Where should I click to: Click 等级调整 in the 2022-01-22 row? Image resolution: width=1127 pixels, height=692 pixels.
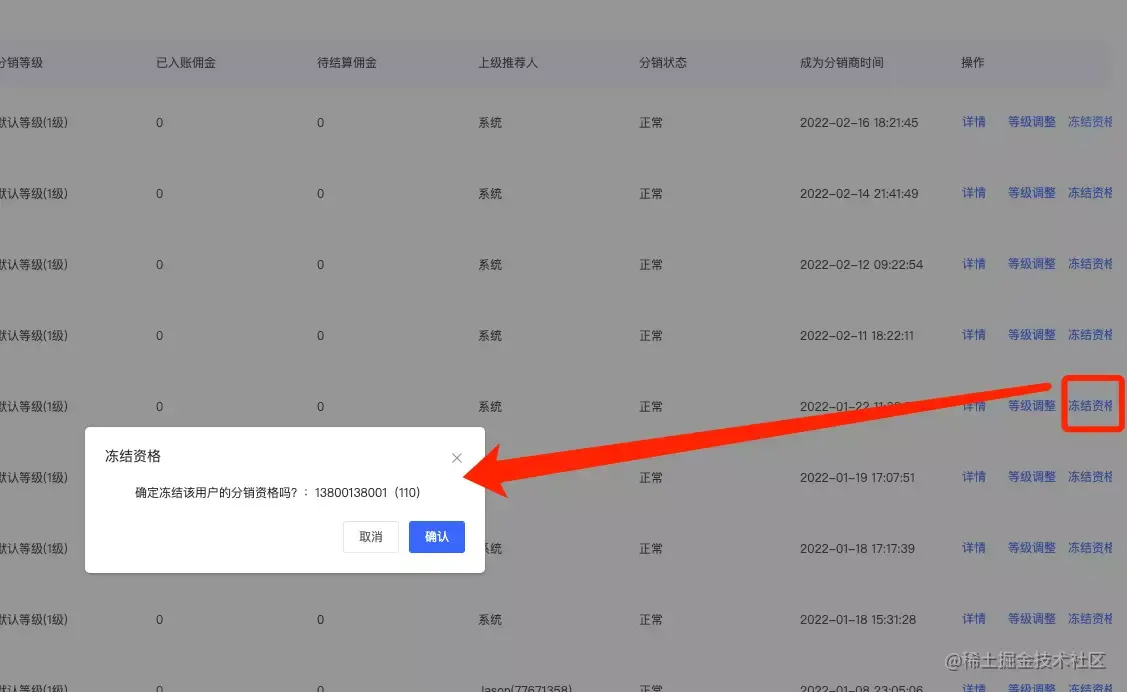click(x=1031, y=406)
